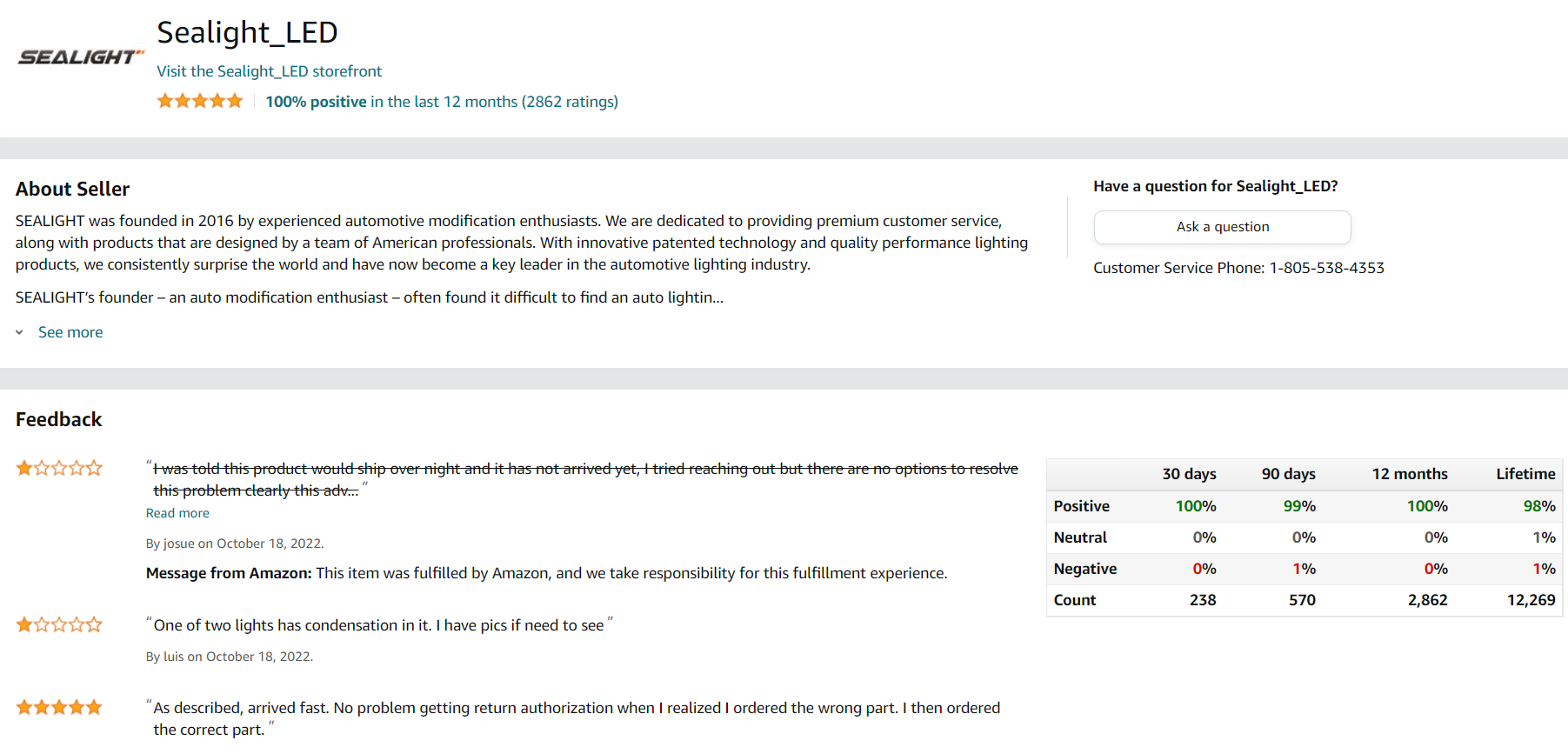Click the one-star rating on luis's feedback
This screenshot has width=1568, height=754.
pos(59,624)
